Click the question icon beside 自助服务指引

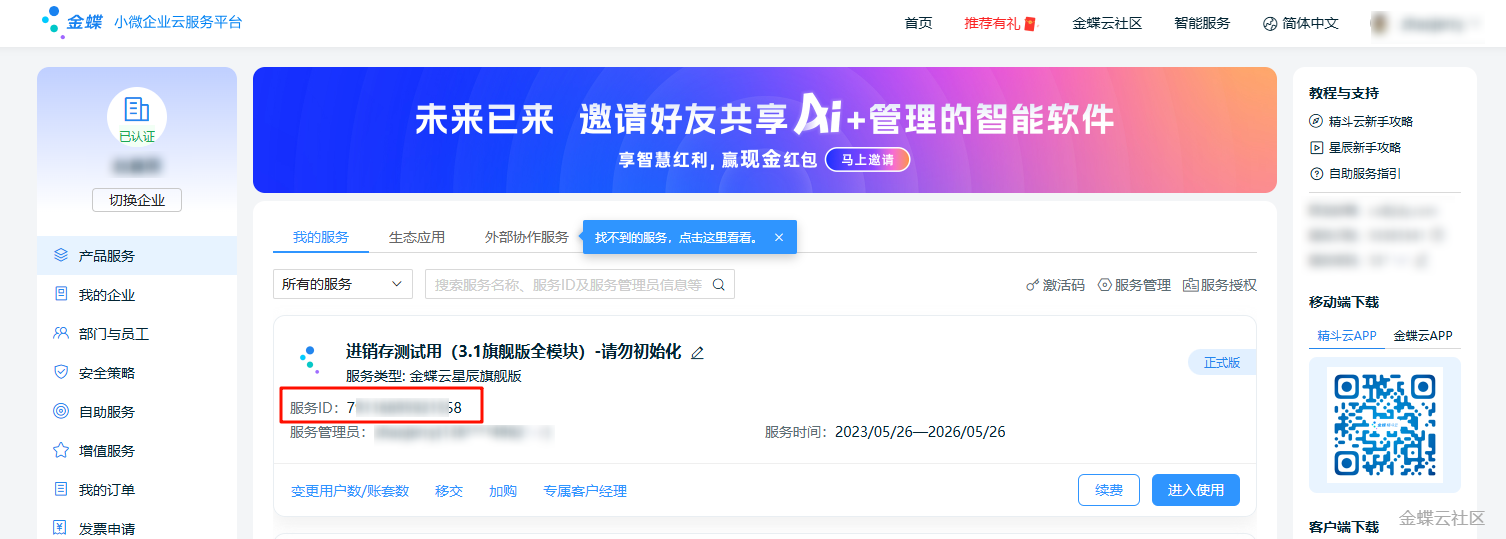pyautogui.click(x=1317, y=173)
